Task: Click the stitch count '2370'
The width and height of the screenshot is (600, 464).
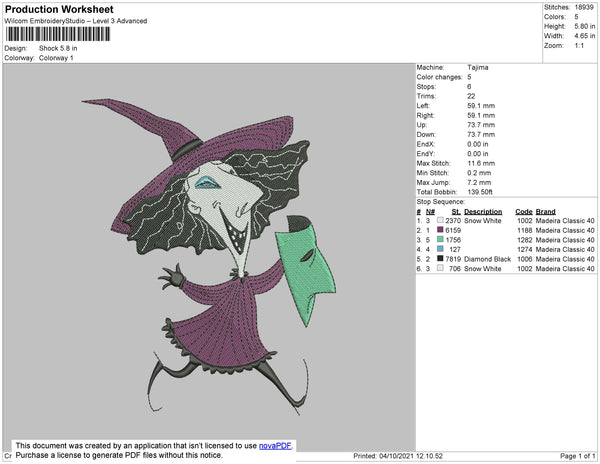Action: [453, 221]
